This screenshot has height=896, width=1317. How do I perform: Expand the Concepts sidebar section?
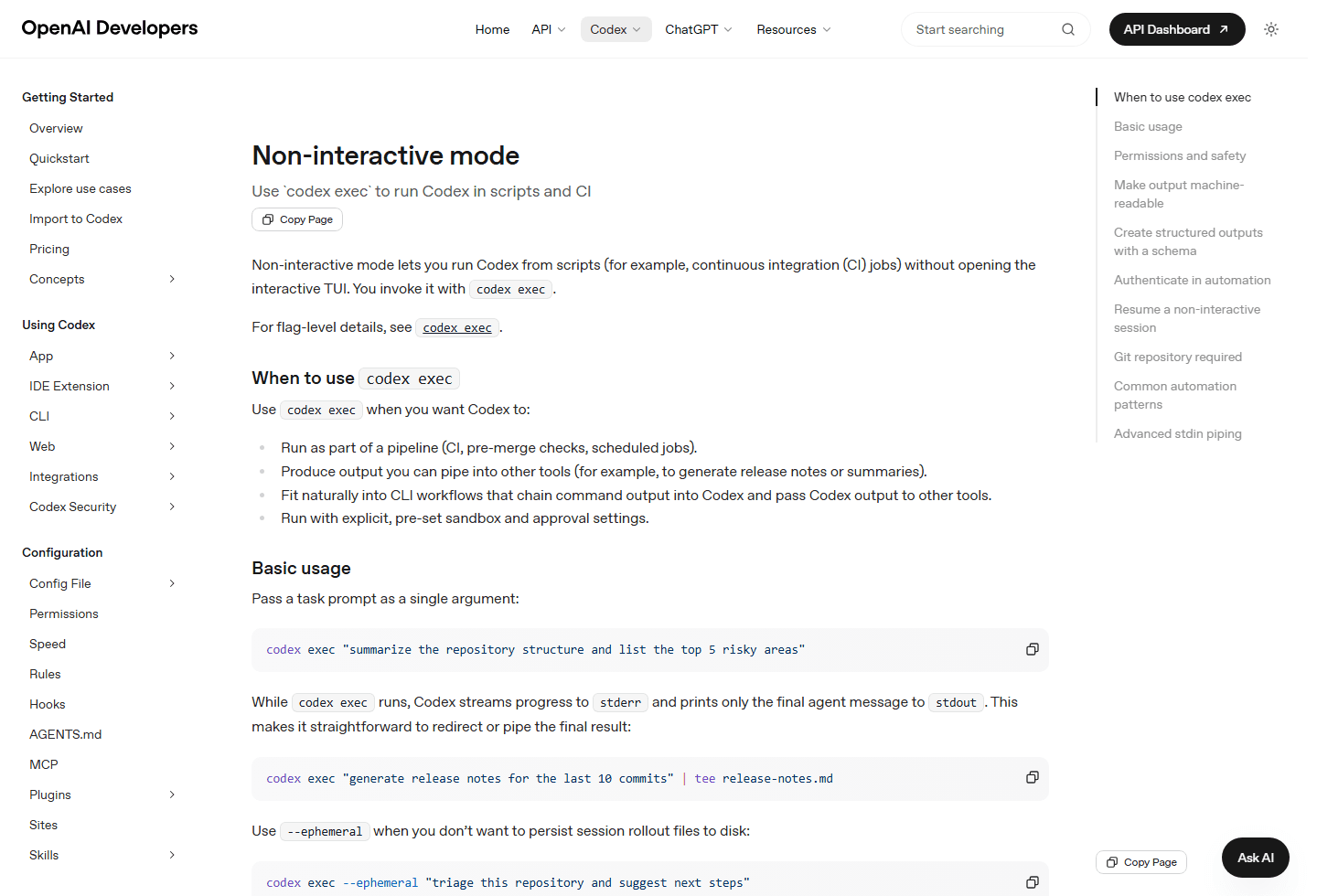(172, 279)
